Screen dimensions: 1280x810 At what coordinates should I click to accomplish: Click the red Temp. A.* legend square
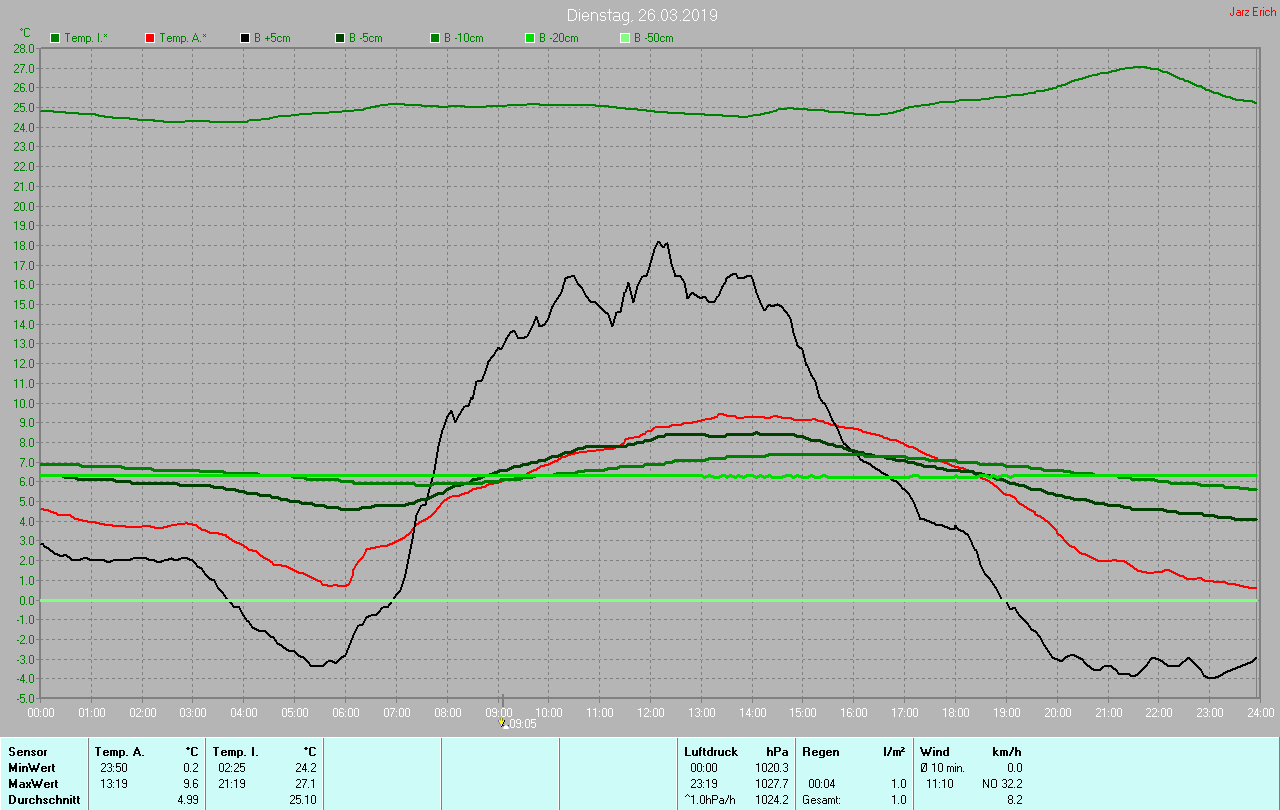coord(150,38)
